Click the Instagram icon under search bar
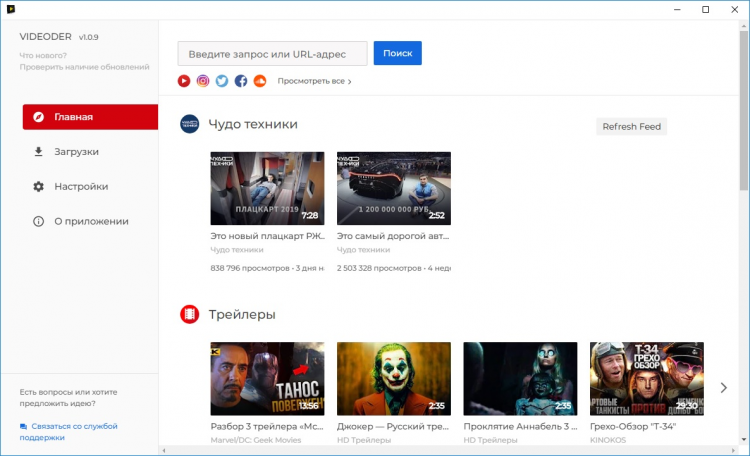The width and height of the screenshot is (750, 456). pyautogui.click(x=203, y=81)
